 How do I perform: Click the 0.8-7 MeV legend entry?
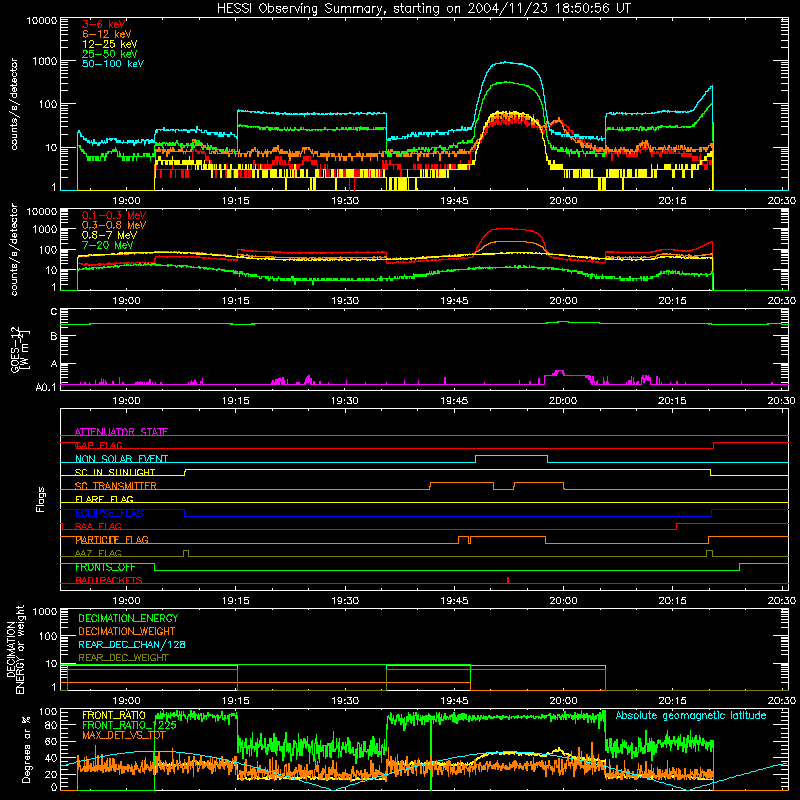pos(109,235)
